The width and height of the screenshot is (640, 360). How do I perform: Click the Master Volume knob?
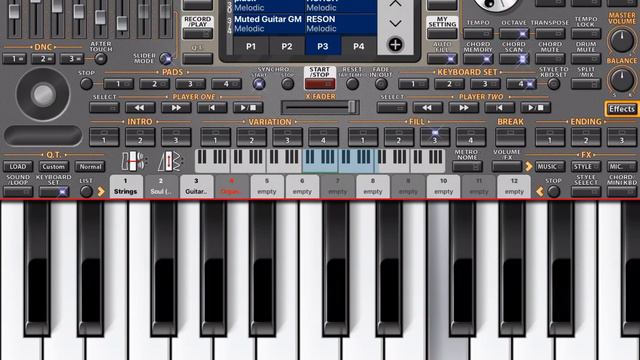click(622, 41)
